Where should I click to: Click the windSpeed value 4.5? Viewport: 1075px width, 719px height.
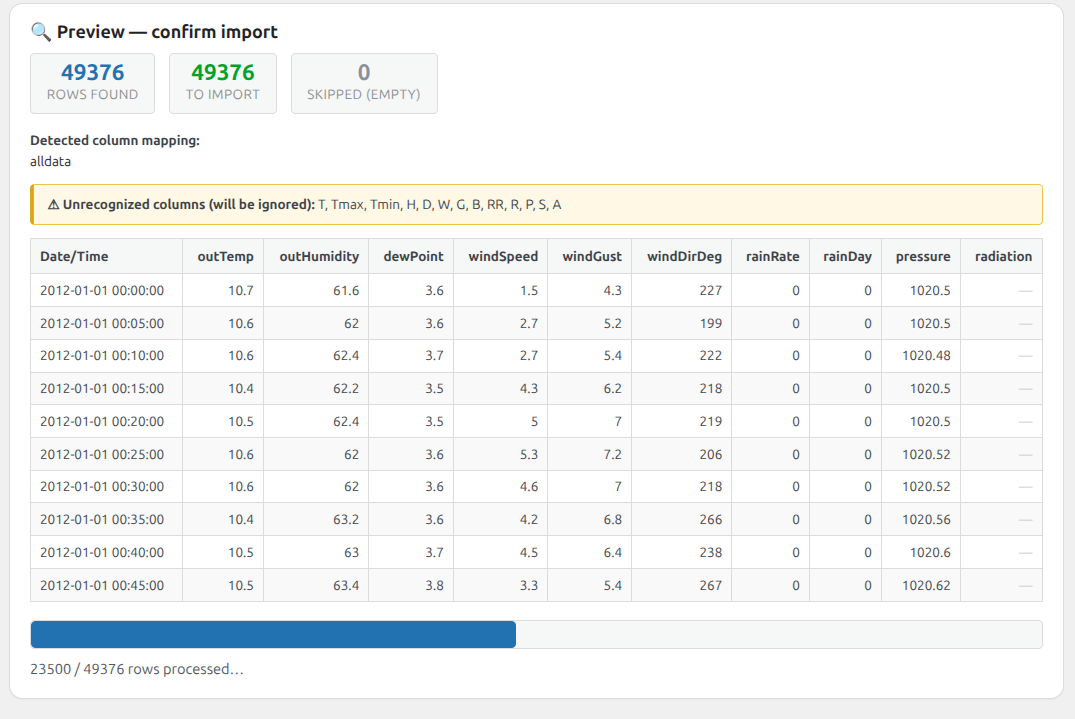click(529, 552)
